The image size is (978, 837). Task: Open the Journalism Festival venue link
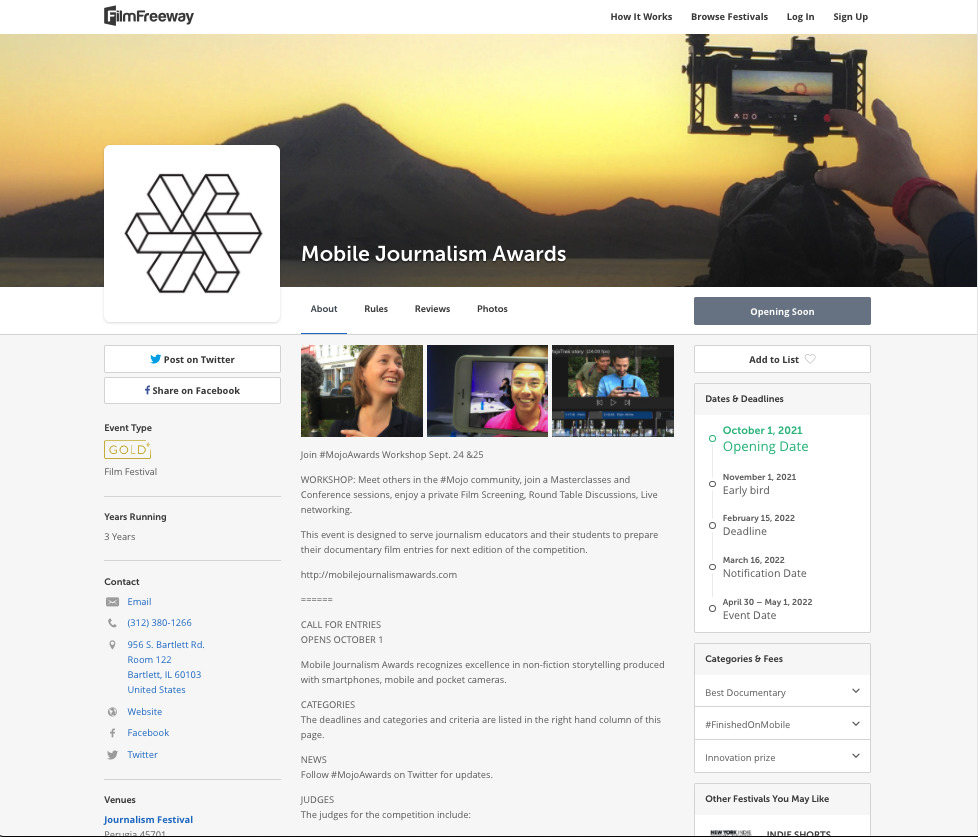coord(148,820)
